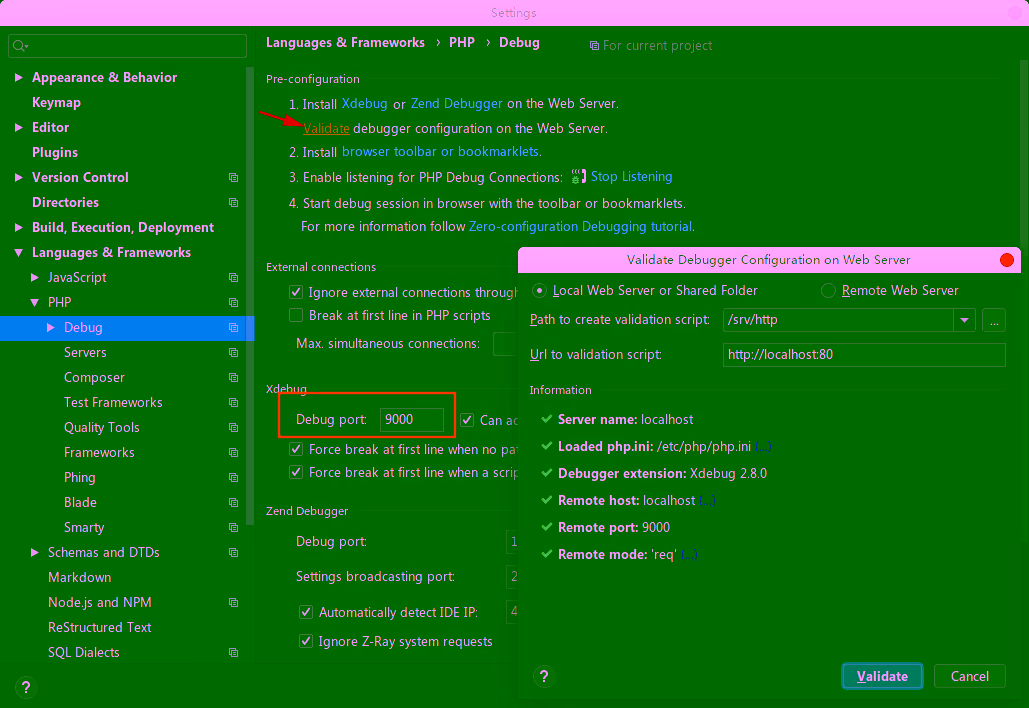Click project-level icon next to Servers
The width and height of the screenshot is (1029, 708).
pos(233,352)
